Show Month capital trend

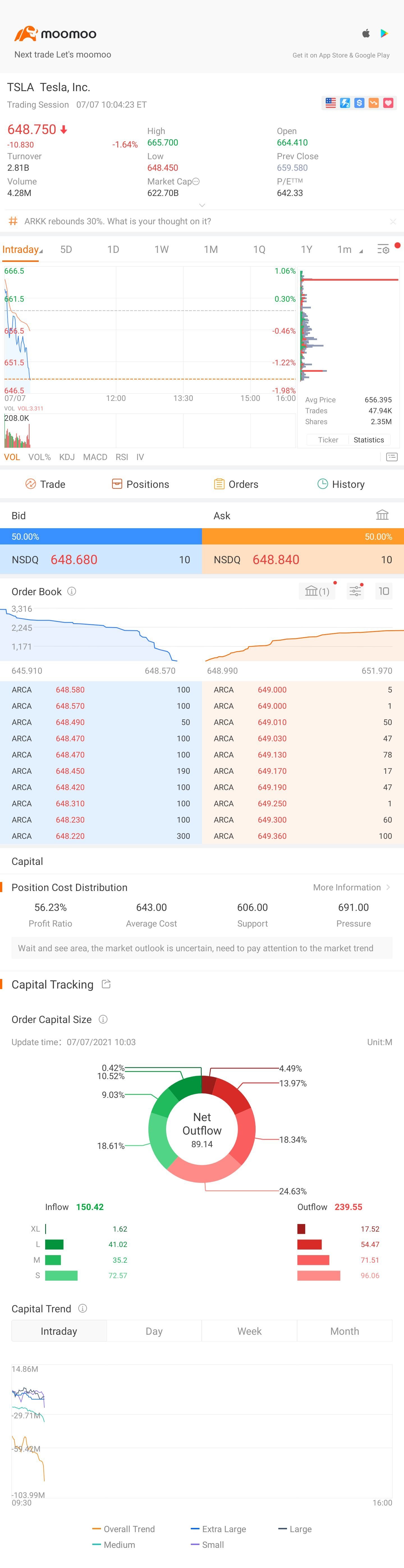click(345, 1331)
